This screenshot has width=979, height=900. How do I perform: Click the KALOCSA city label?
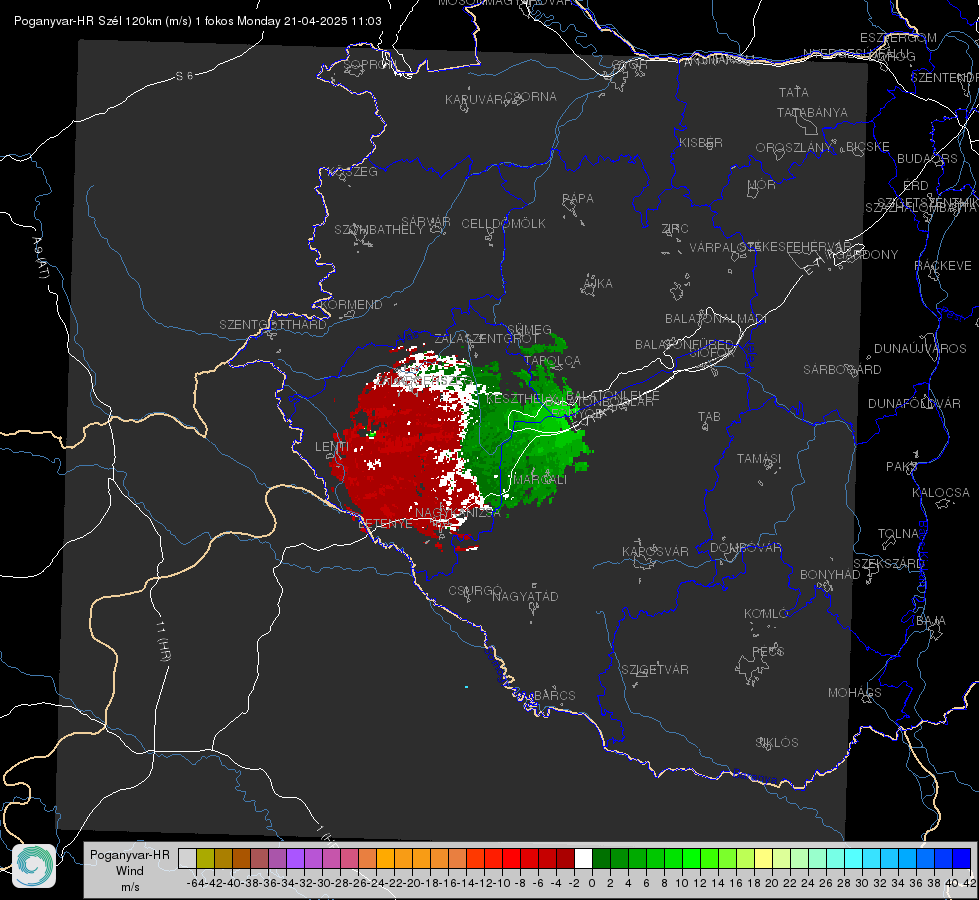tap(941, 493)
